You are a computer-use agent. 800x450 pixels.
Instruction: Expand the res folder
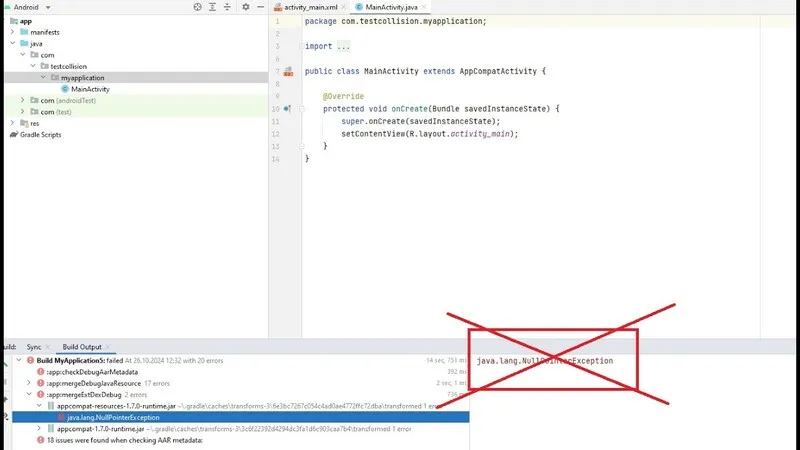coord(11,123)
